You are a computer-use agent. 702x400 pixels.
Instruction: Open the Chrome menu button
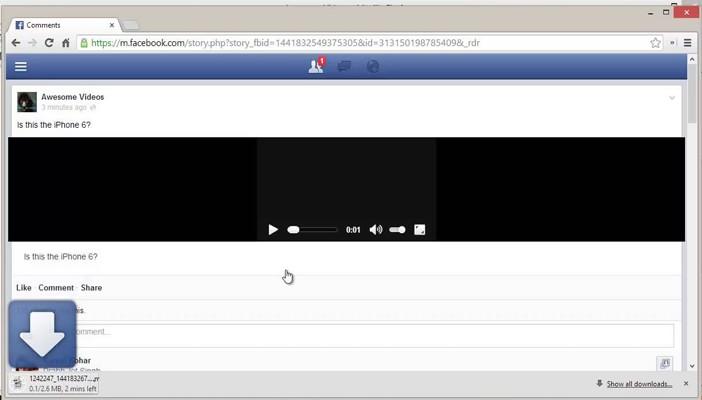coord(687,43)
